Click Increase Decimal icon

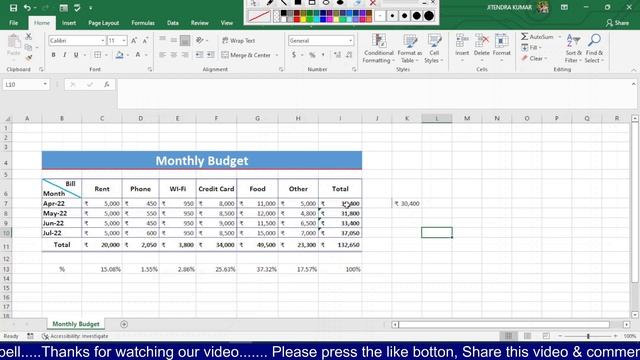point(337,55)
